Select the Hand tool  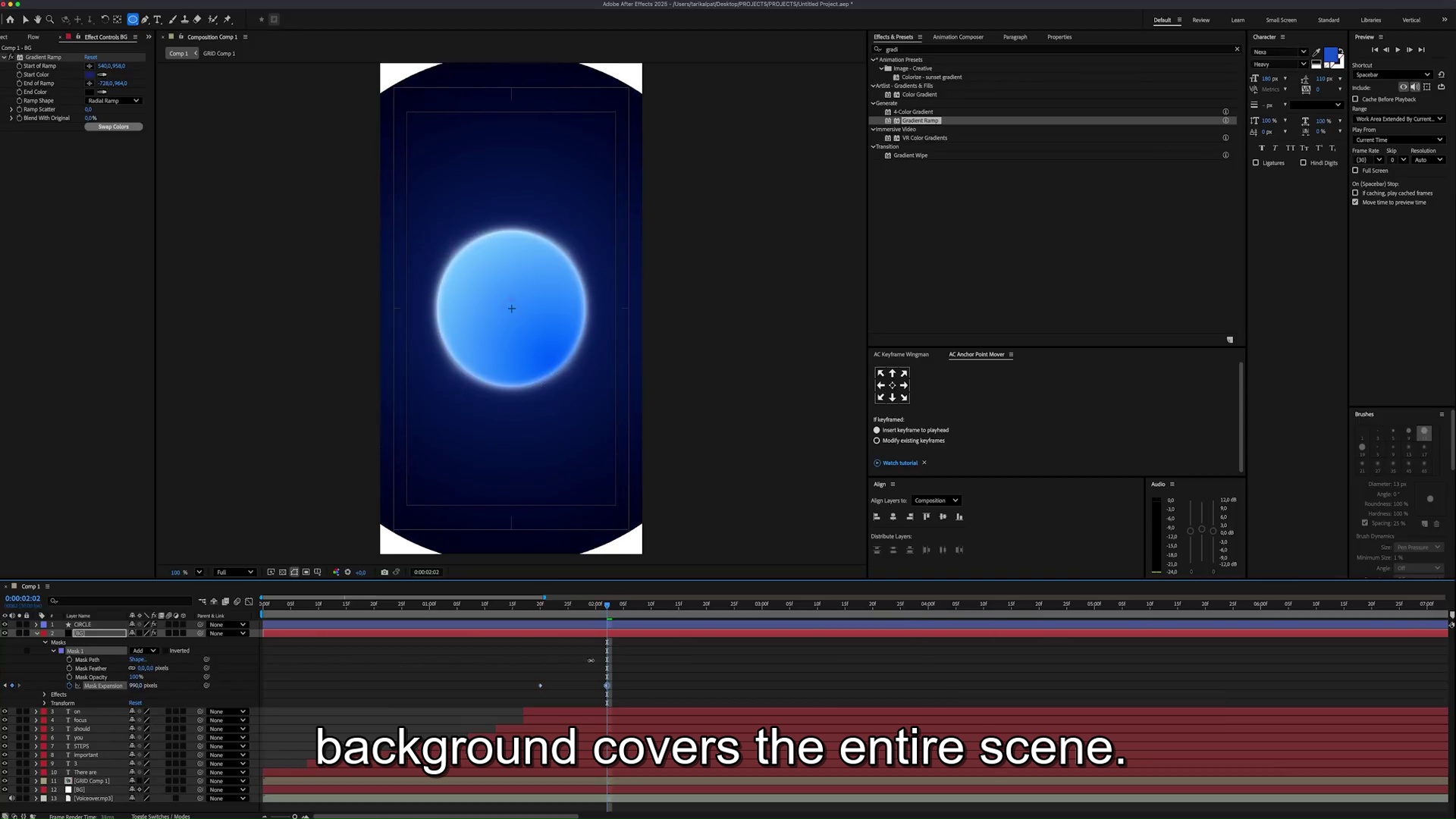click(x=37, y=20)
